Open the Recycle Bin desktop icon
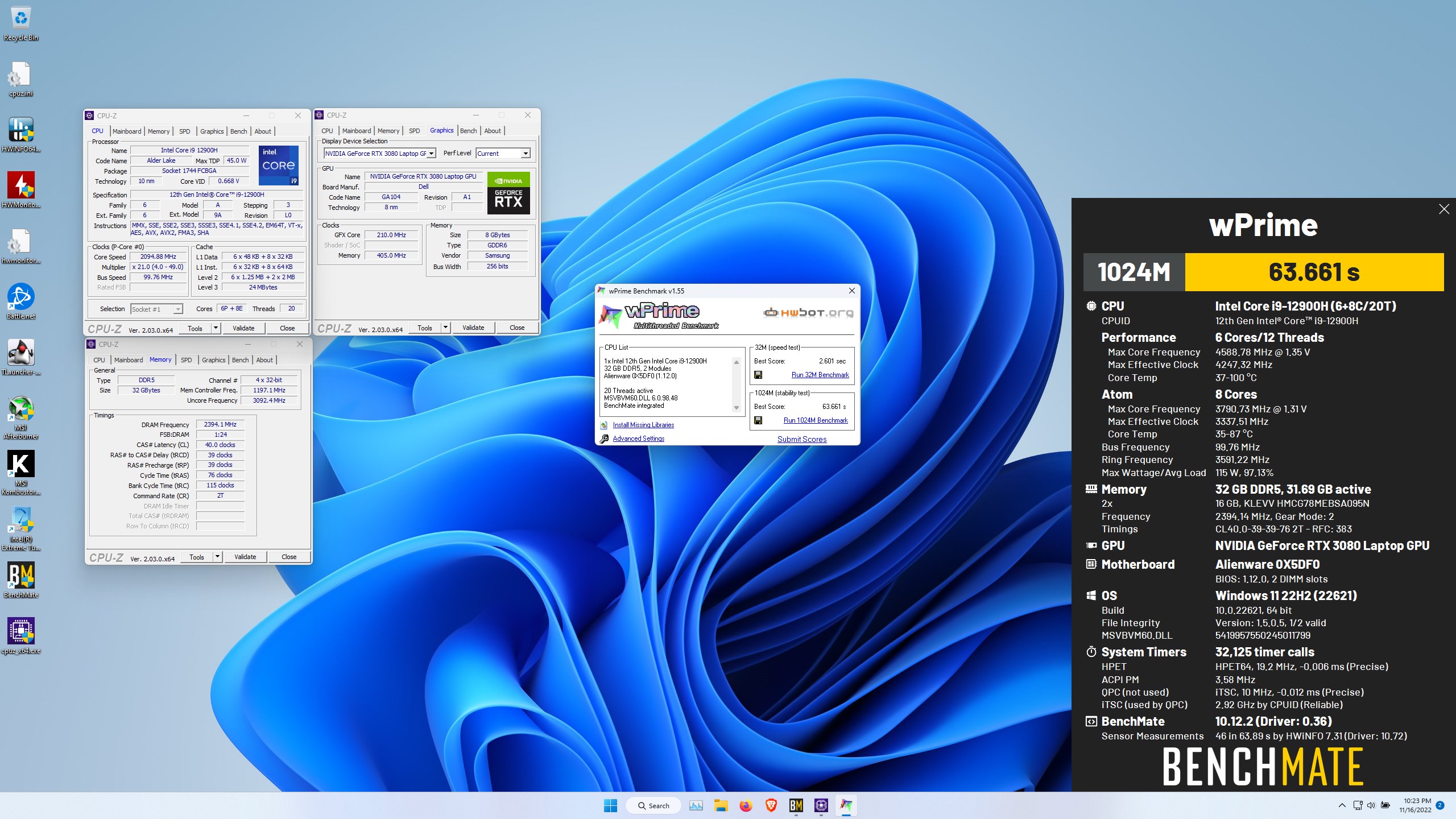This screenshot has width=1456, height=819. coord(21,24)
